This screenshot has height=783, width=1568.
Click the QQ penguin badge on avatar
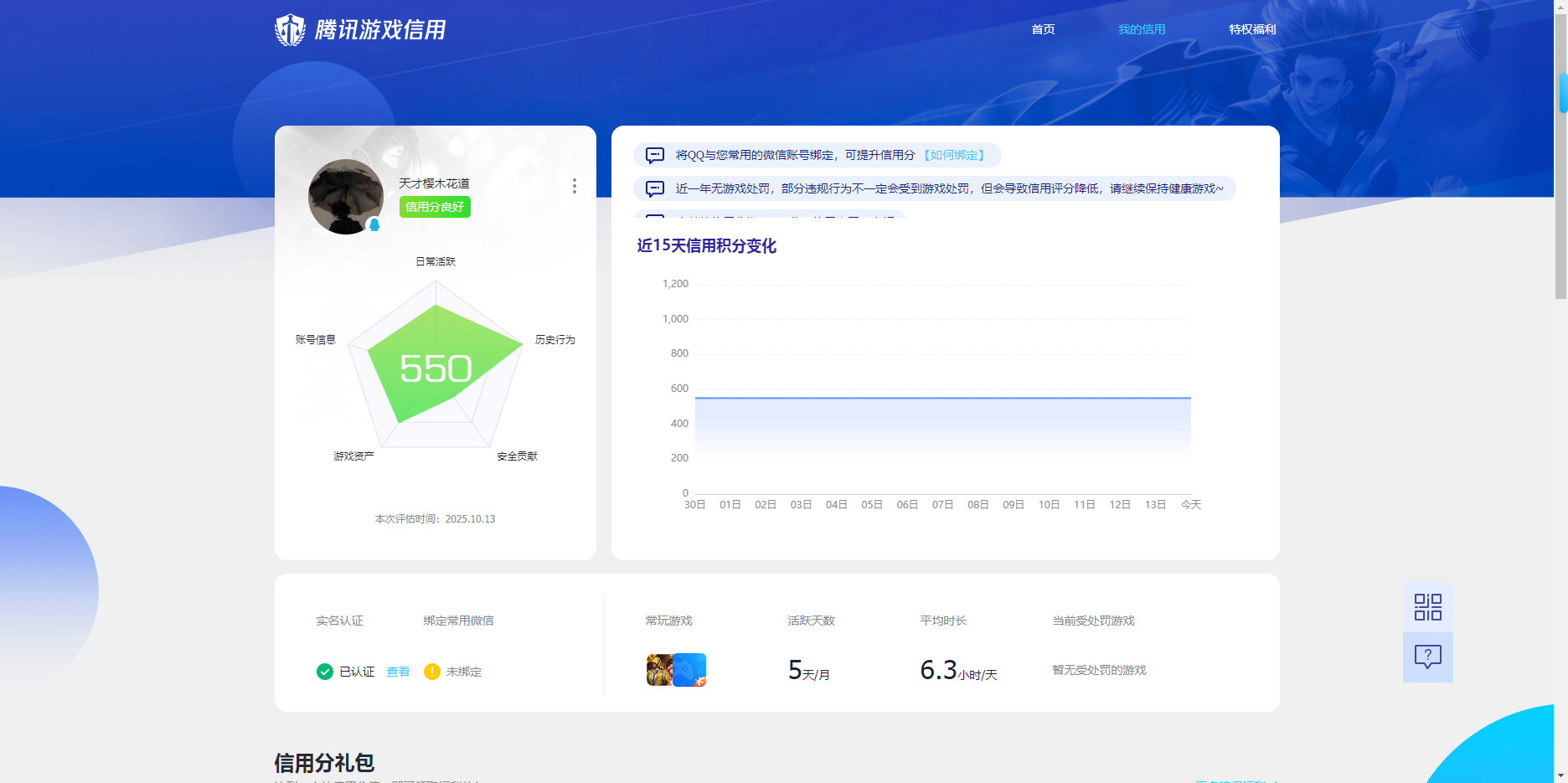pos(374,224)
